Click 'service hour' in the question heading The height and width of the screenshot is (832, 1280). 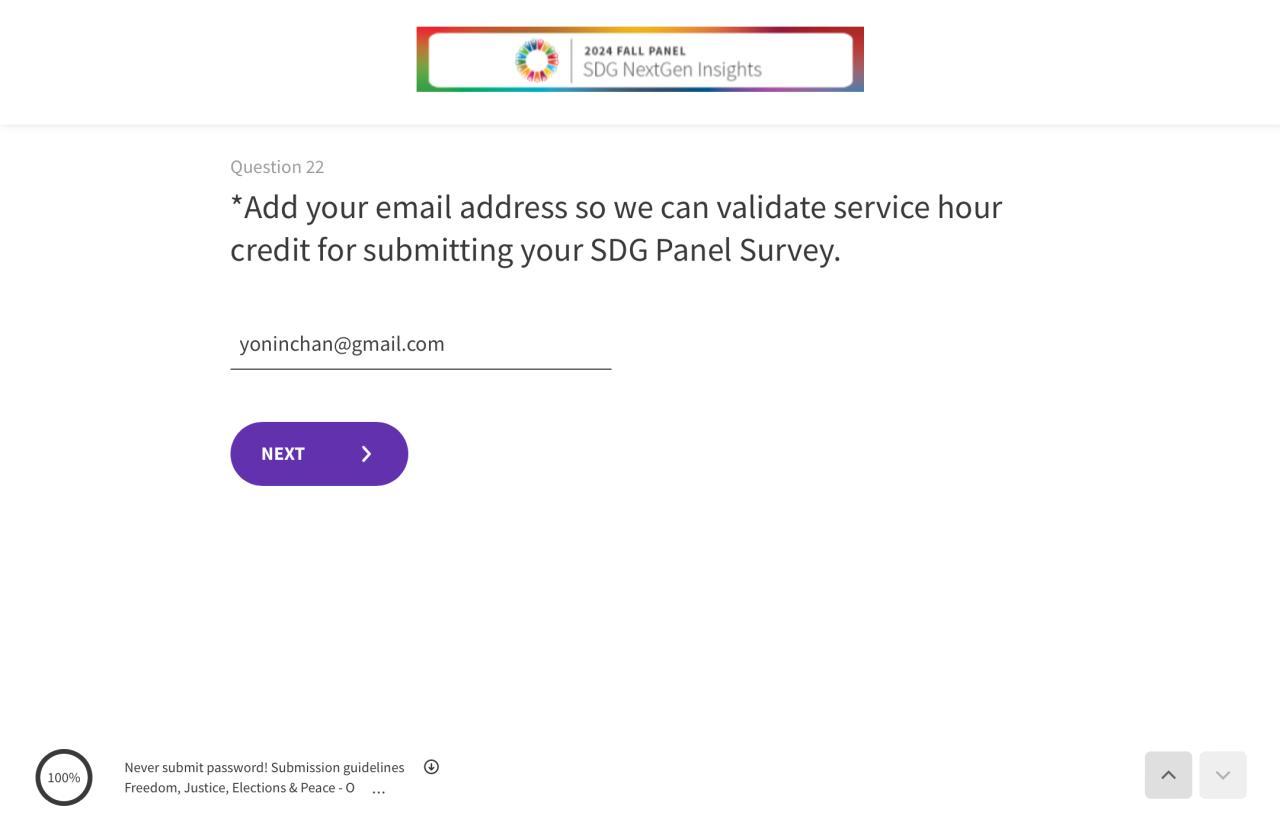pyautogui.click(x=917, y=208)
